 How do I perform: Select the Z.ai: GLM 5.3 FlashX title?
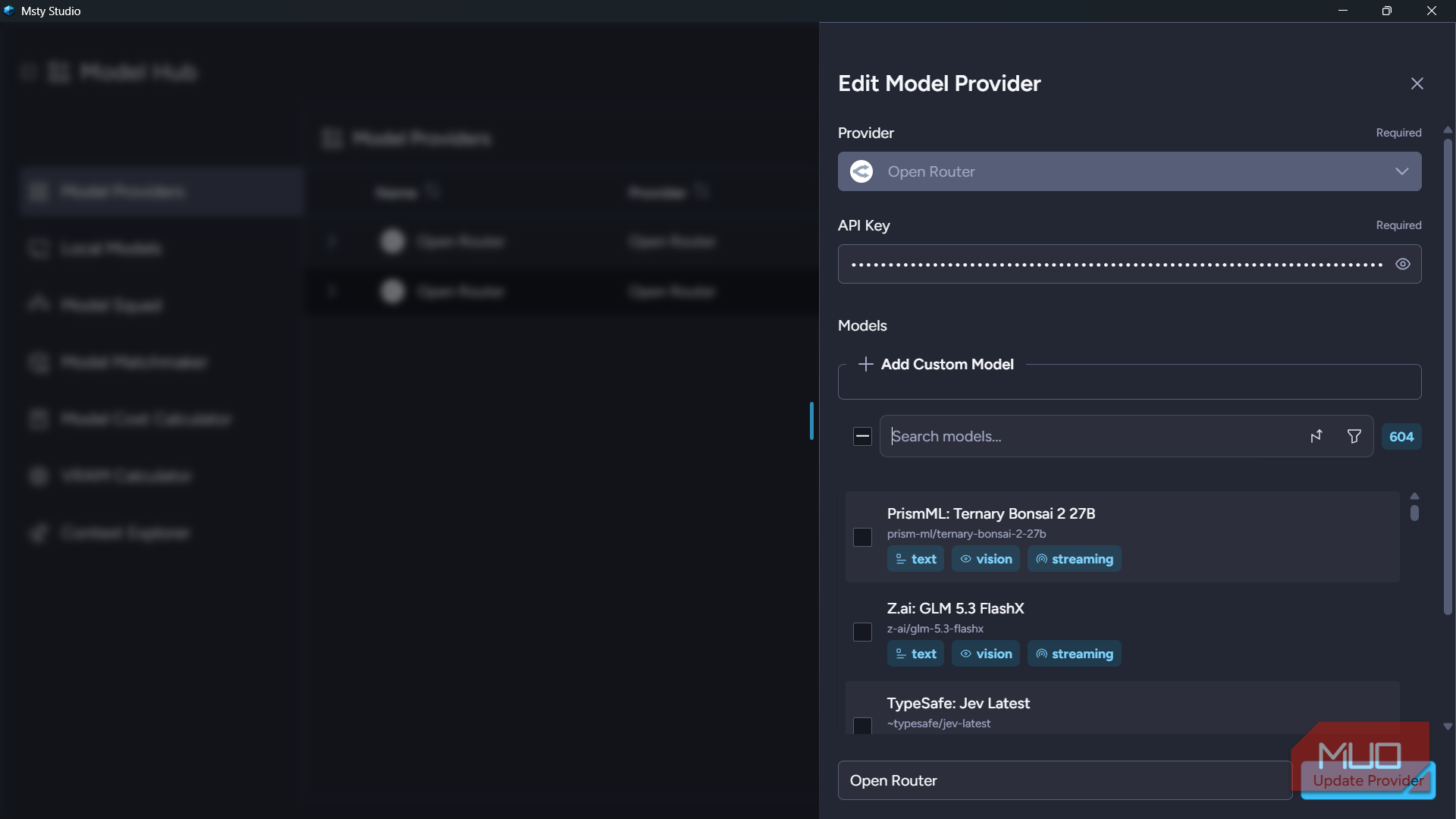pos(955,608)
